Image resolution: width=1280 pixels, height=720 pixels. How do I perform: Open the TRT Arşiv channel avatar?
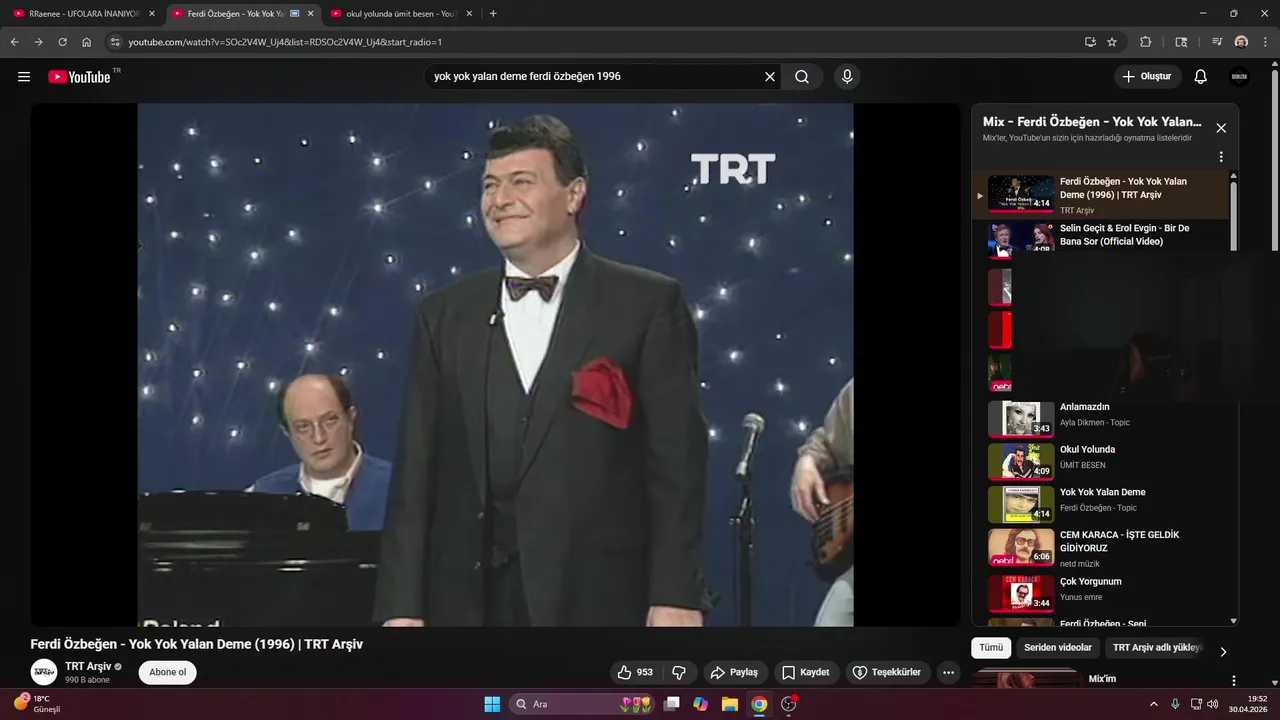click(x=44, y=672)
